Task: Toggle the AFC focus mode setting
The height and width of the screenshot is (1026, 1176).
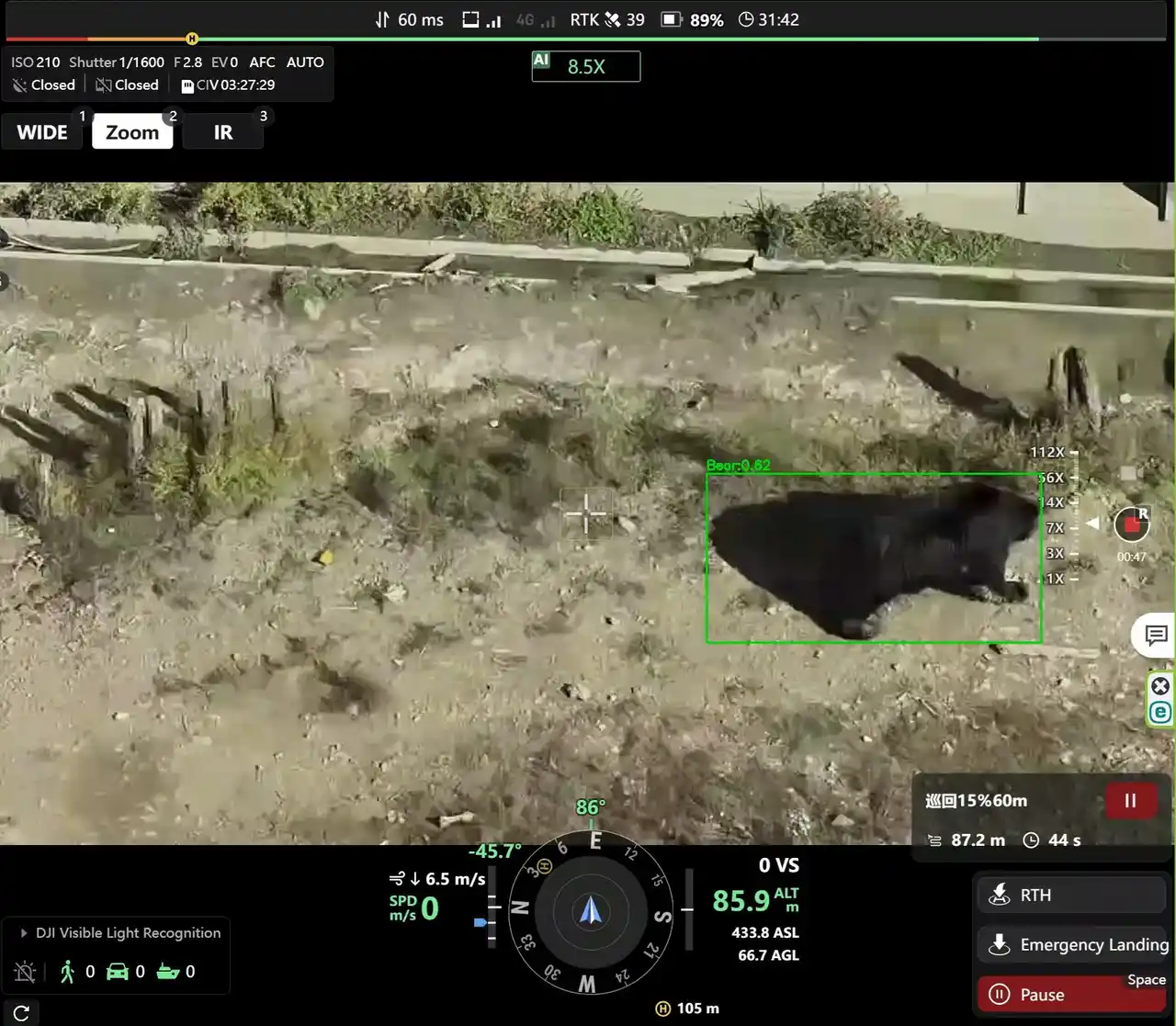Action: [x=262, y=62]
